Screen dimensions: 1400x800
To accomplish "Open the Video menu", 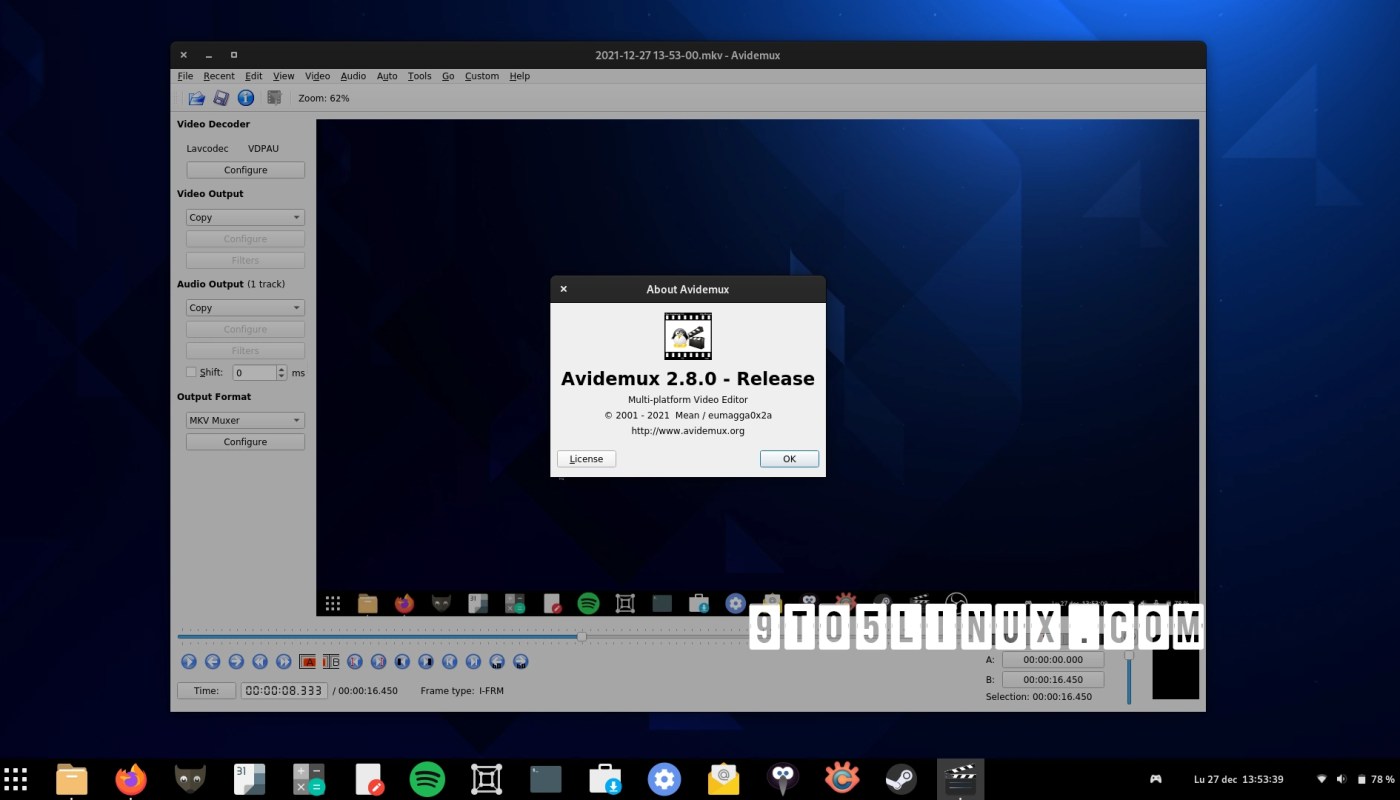I will [317, 76].
